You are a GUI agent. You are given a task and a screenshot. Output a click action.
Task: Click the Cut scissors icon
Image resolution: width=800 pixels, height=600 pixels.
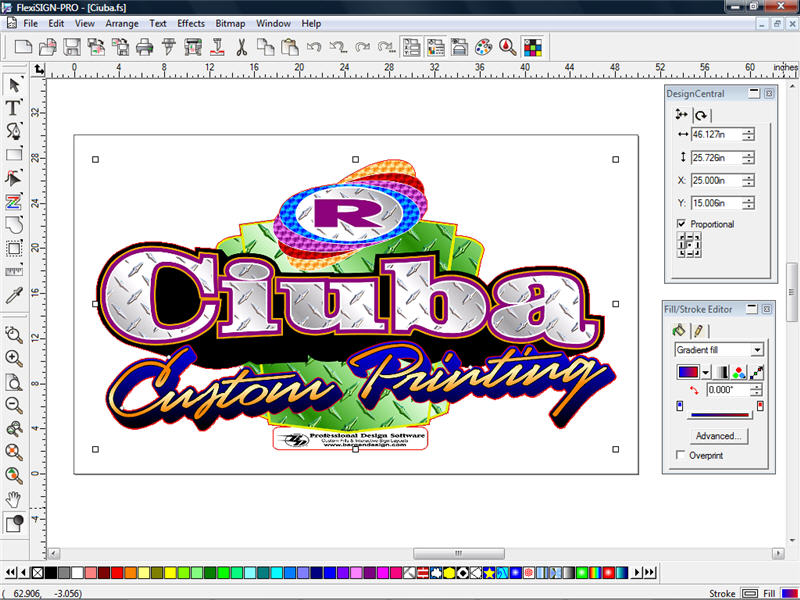click(242, 46)
